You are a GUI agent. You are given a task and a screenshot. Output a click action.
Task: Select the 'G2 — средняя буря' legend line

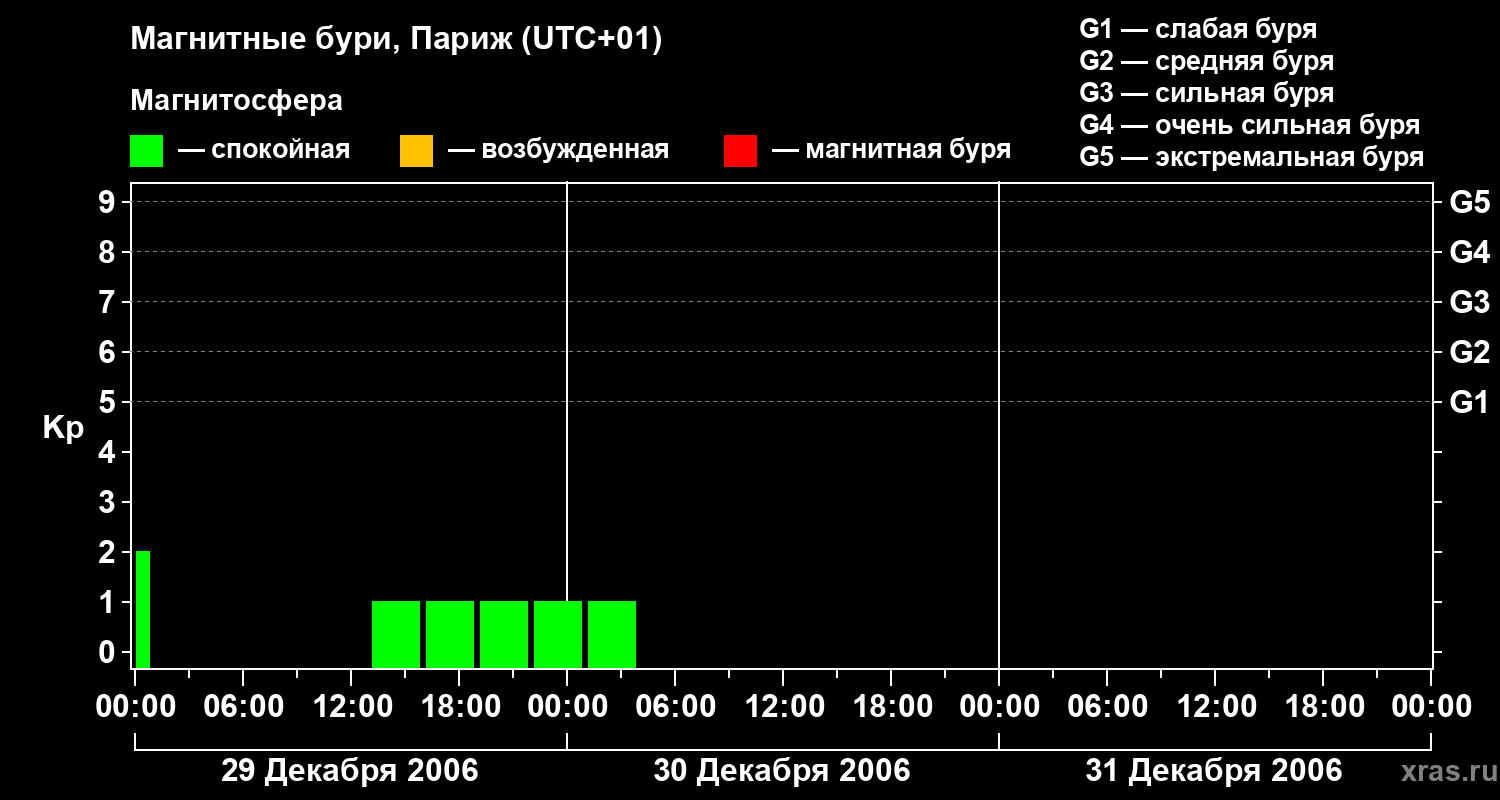click(x=1207, y=61)
